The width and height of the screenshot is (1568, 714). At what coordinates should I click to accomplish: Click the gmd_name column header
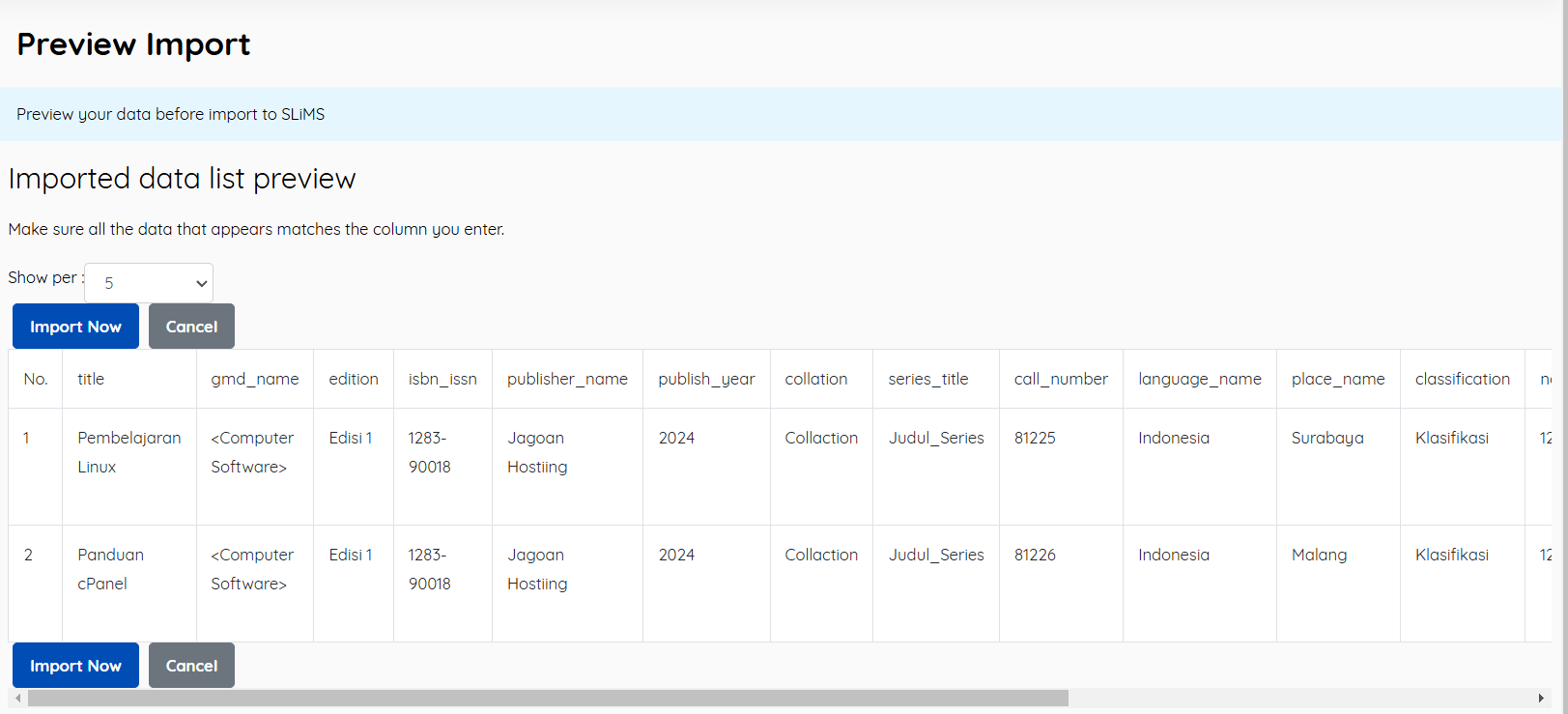255,379
